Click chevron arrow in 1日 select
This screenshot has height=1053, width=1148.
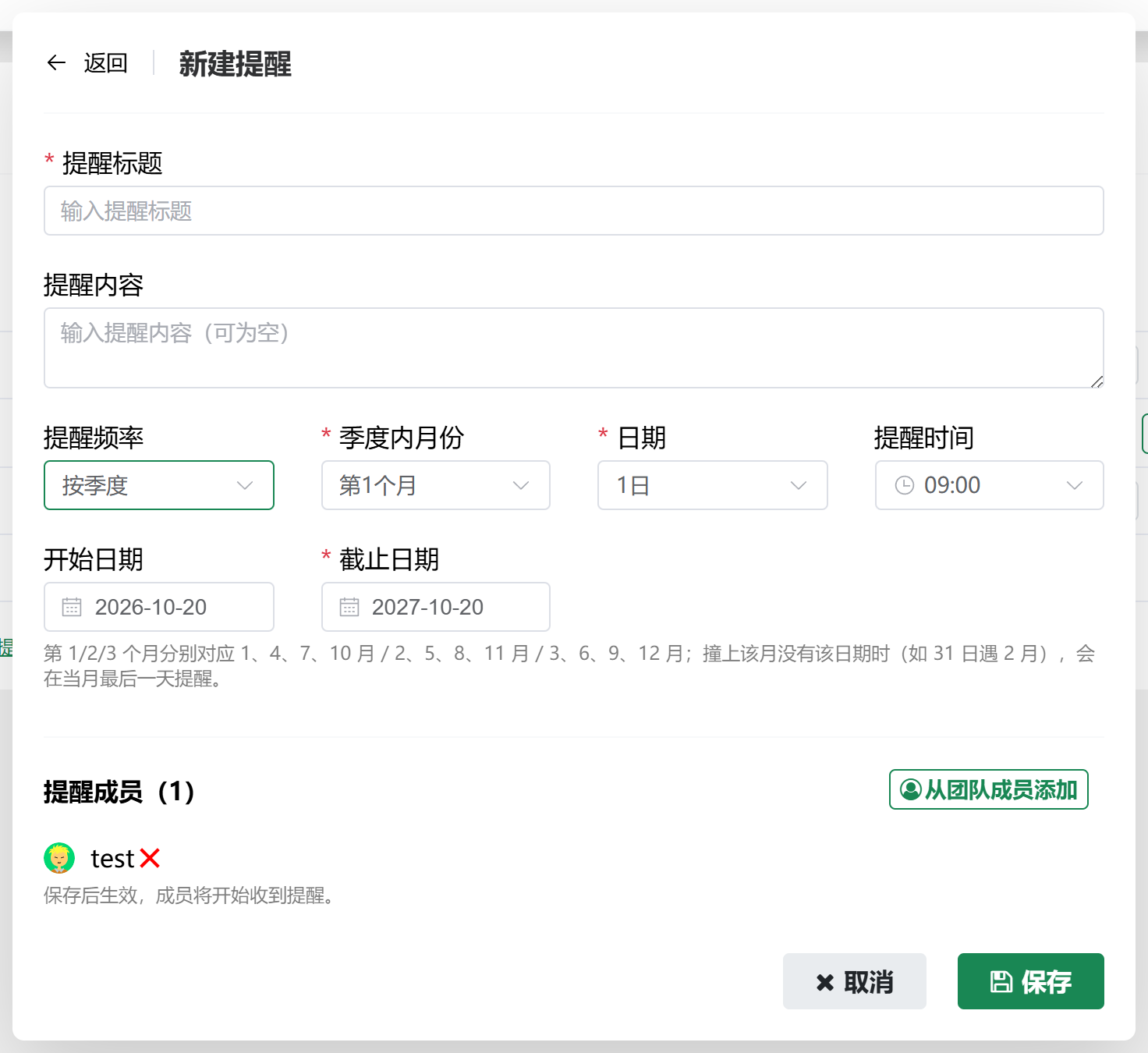point(799,485)
